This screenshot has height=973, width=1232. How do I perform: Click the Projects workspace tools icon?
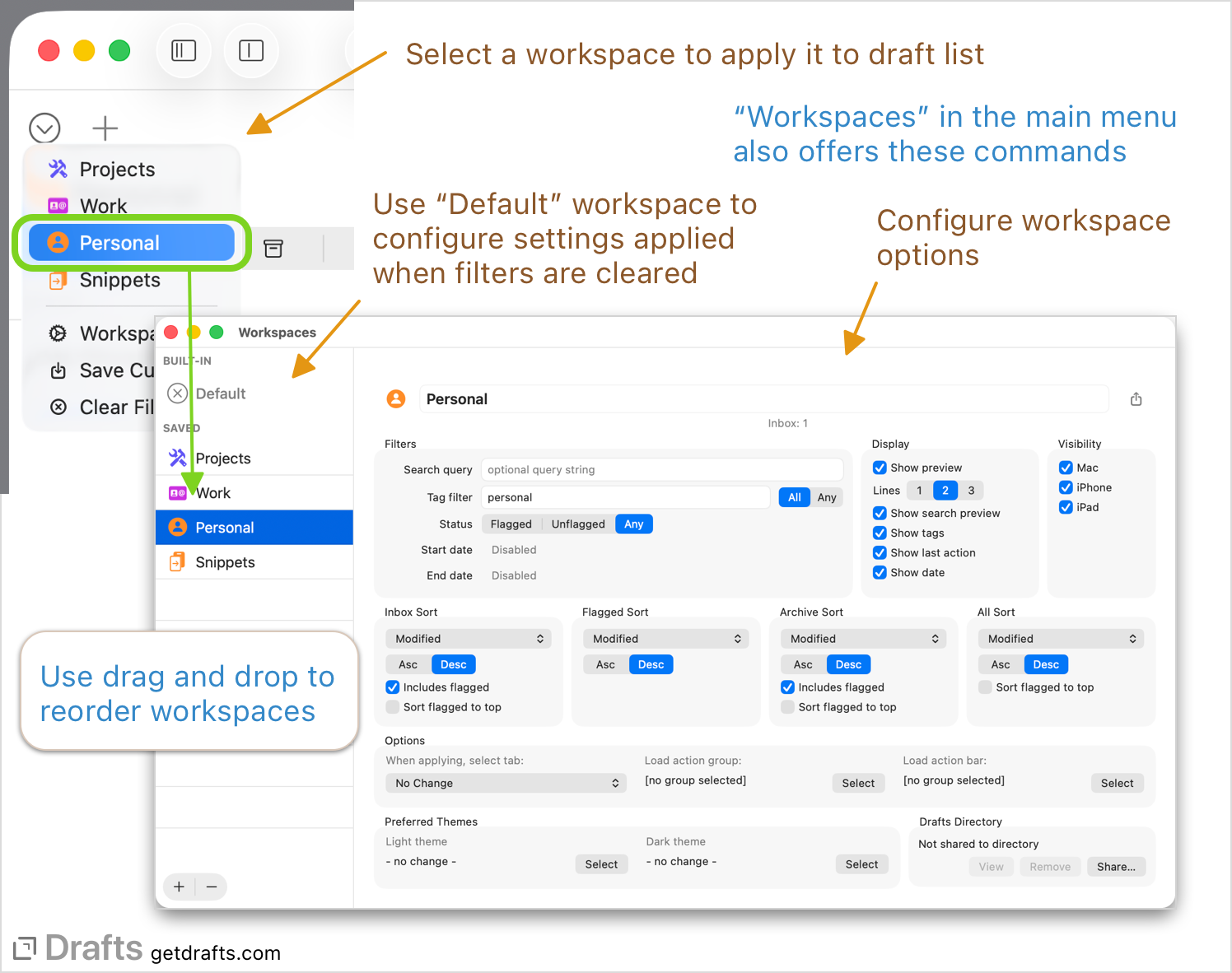coord(58,169)
